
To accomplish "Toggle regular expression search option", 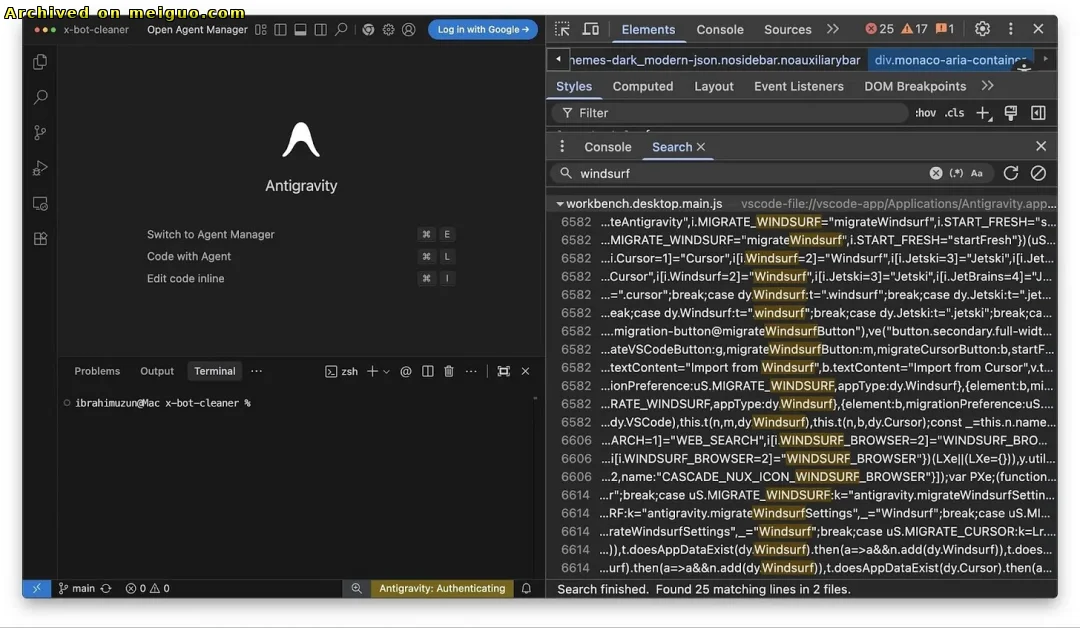I will pos(957,173).
